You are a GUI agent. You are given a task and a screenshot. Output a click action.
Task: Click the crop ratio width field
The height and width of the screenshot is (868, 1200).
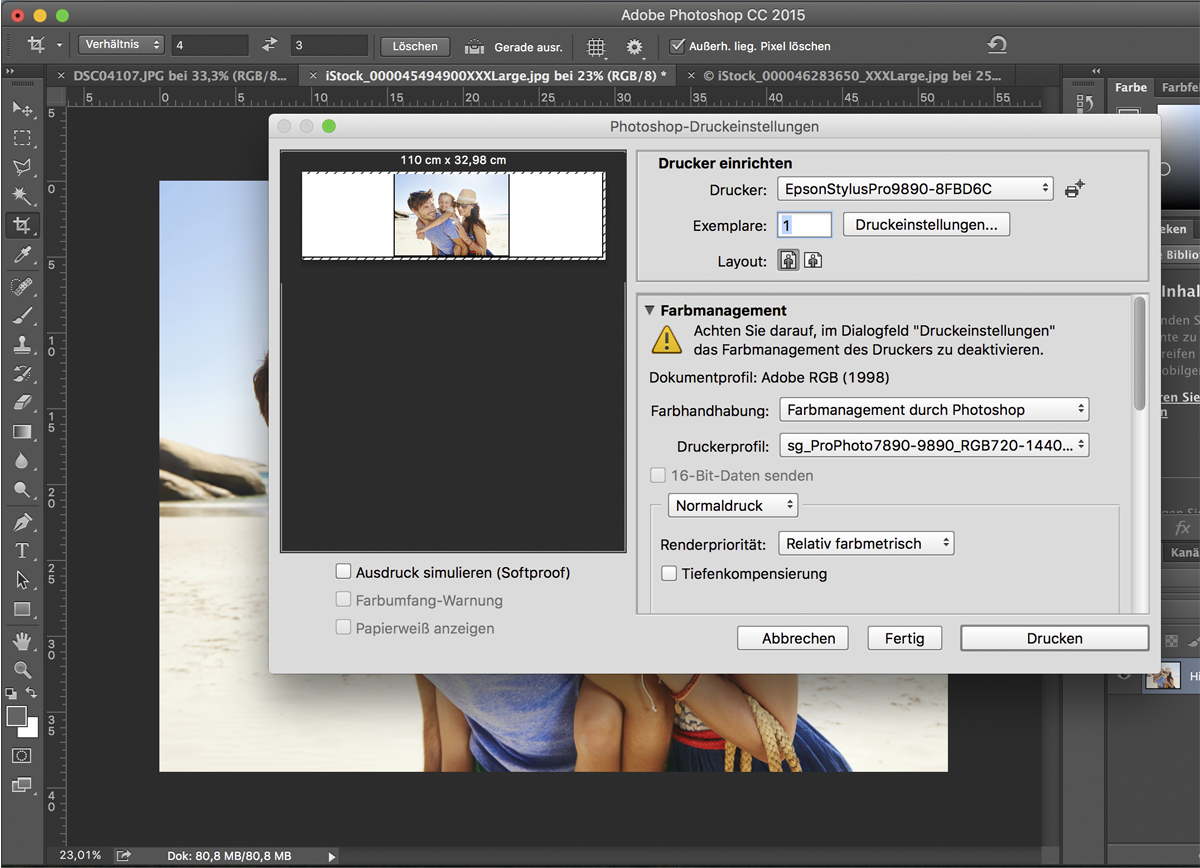pyautogui.click(x=210, y=45)
